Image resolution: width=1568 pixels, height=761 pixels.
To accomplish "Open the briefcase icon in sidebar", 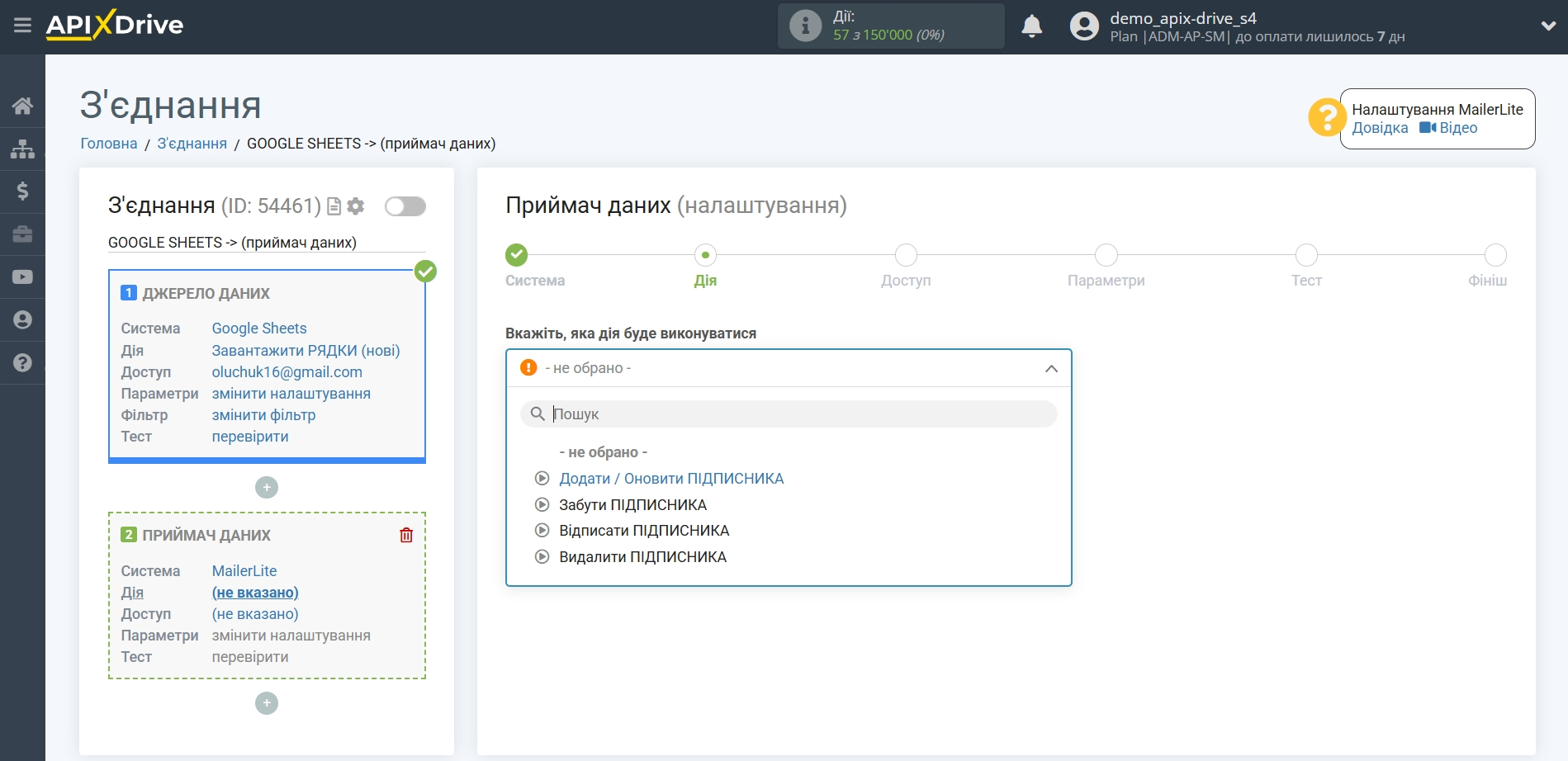I will tap(22, 234).
